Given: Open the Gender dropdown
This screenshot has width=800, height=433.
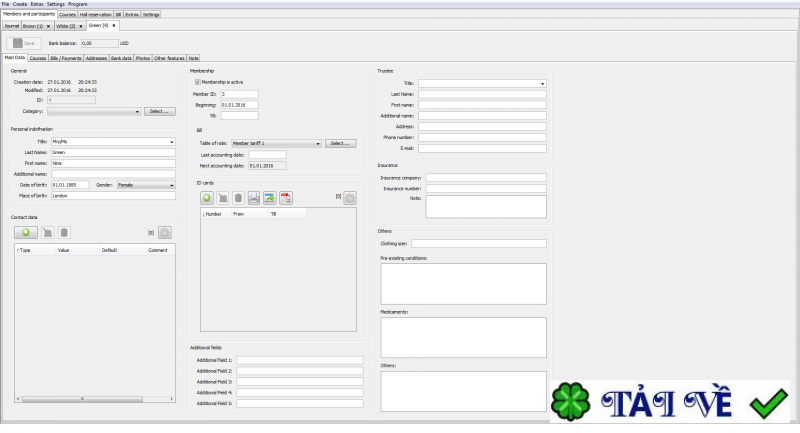Looking at the screenshot, I should click(146, 185).
